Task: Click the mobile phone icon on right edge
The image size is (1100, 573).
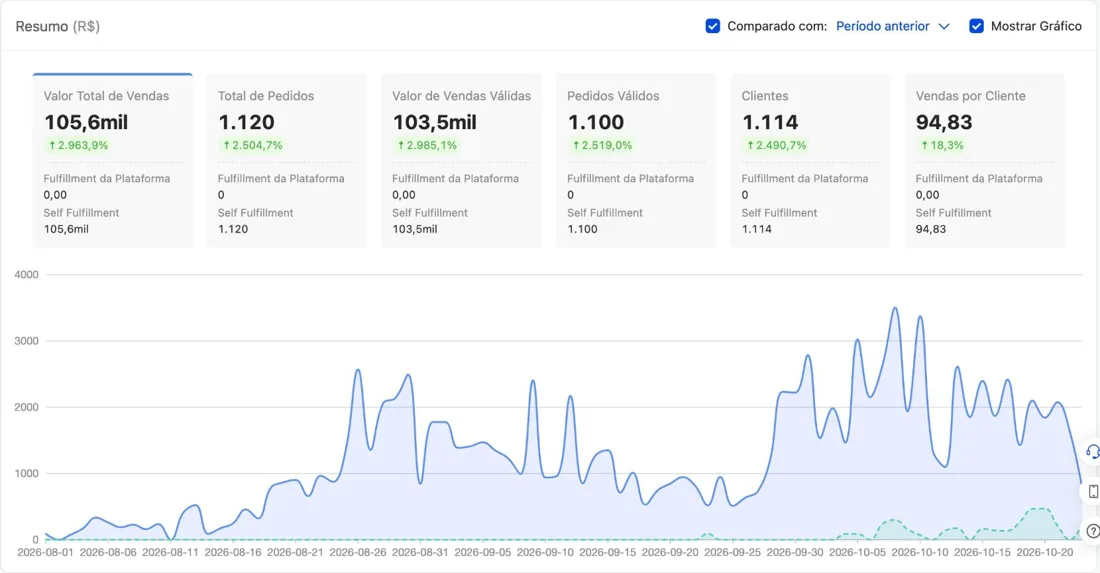Action: pos(1093,491)
